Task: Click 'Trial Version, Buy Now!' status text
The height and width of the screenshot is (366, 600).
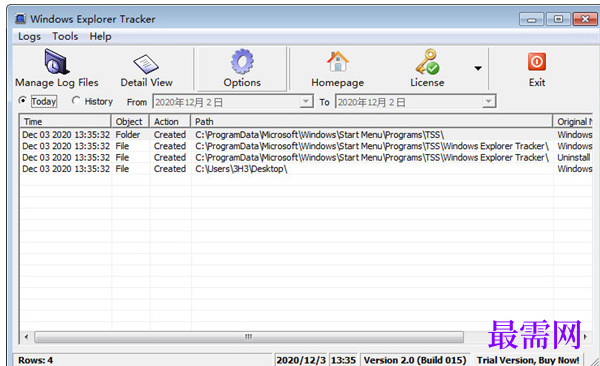Action: click(528, 360)
